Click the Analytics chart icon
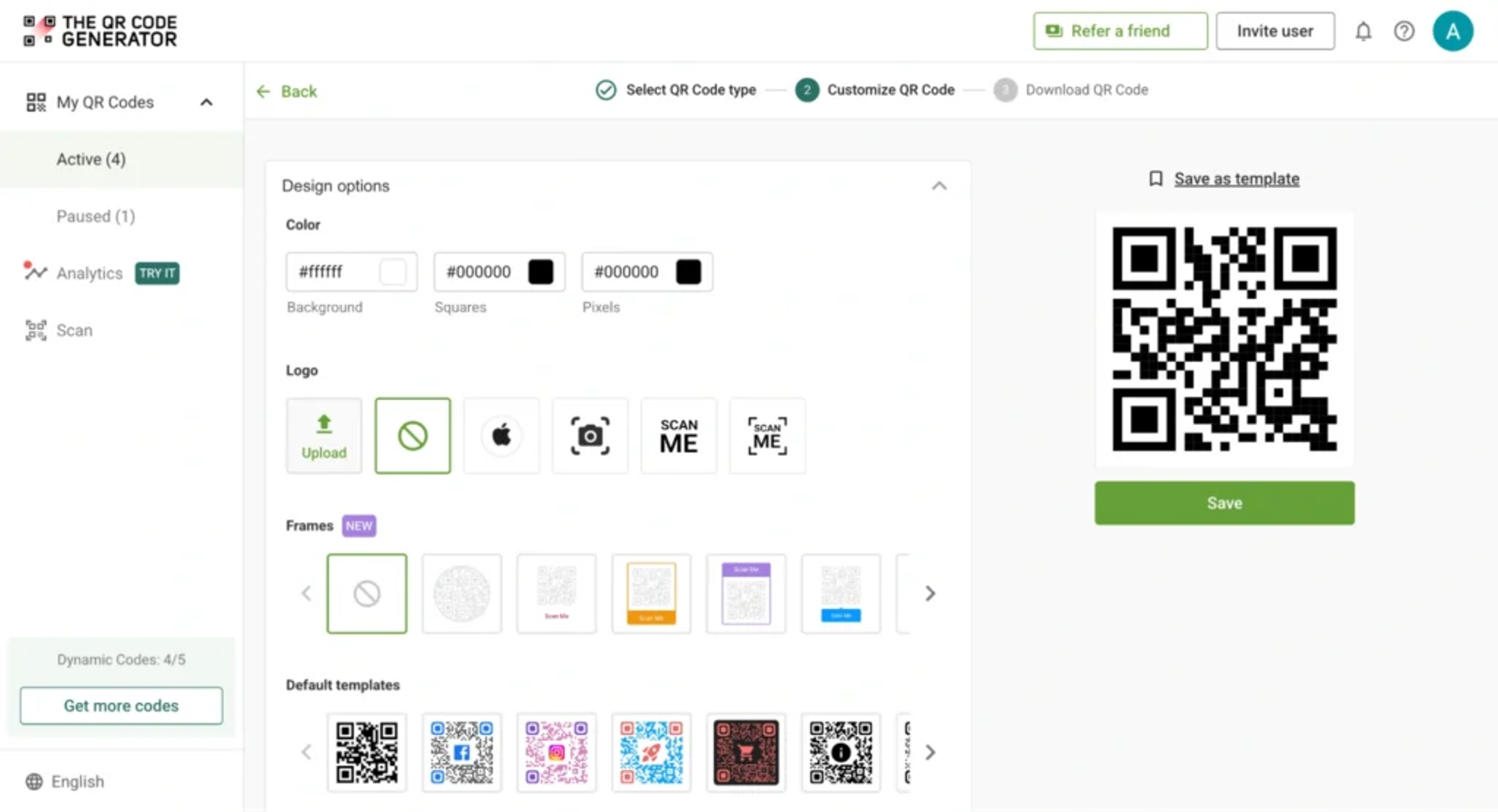 [x=34, y=271]
